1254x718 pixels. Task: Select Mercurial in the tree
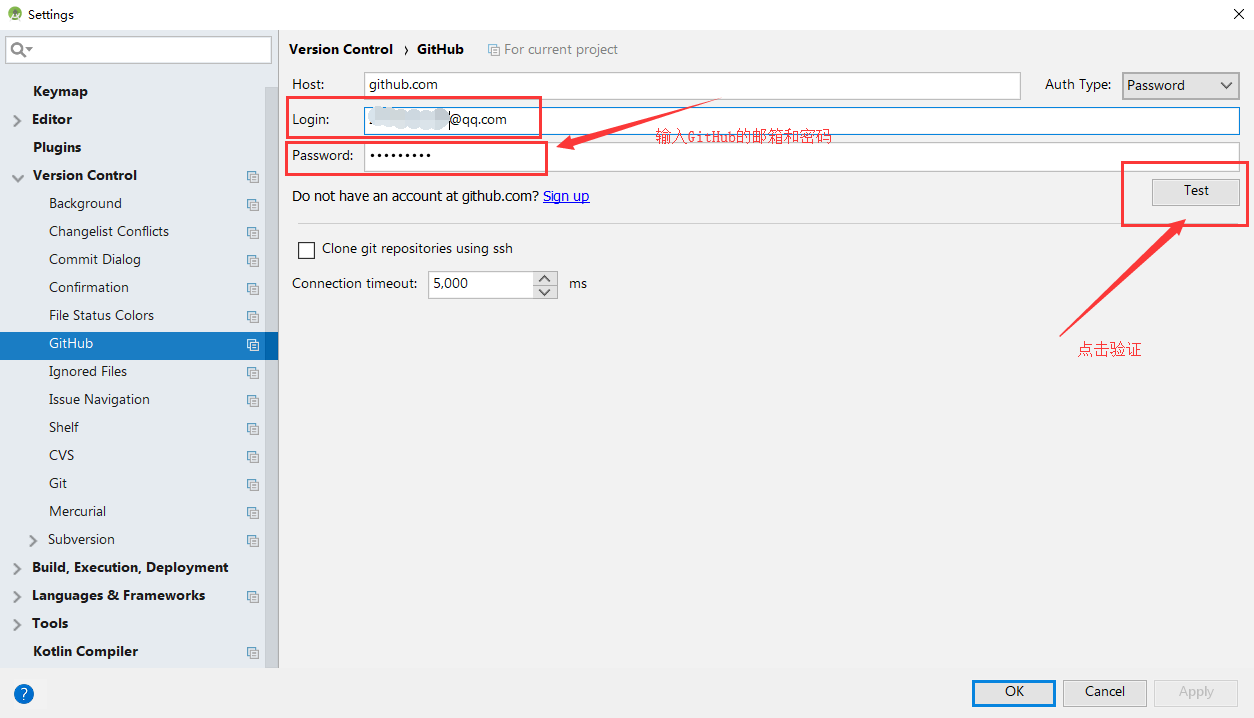[77, 511]
